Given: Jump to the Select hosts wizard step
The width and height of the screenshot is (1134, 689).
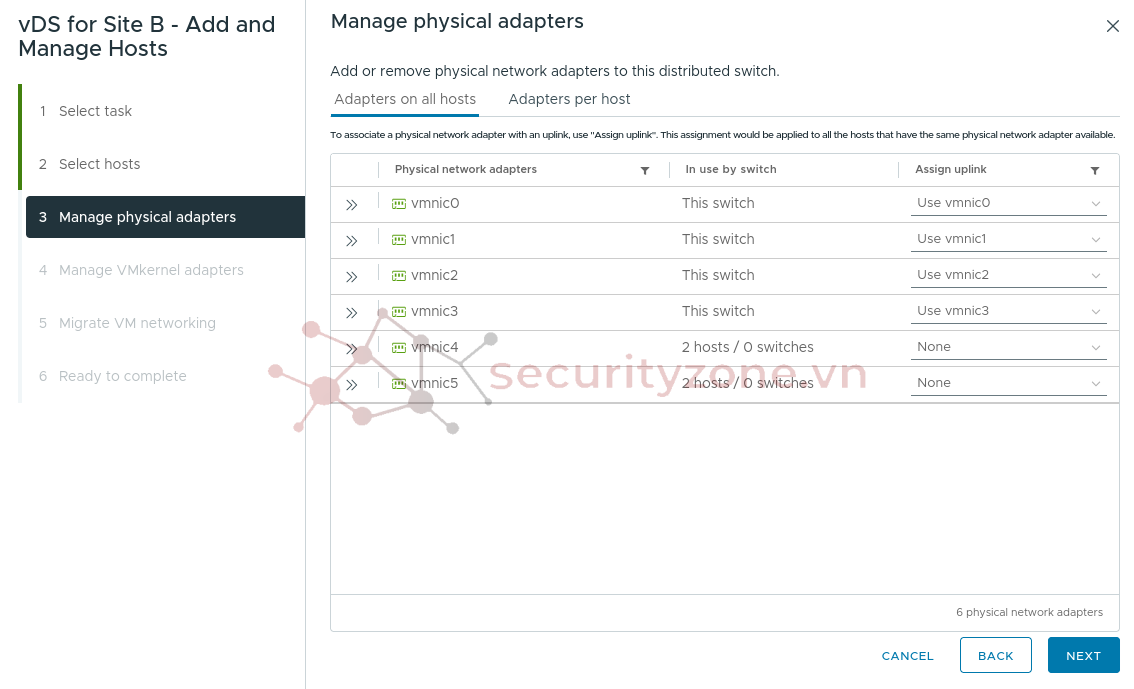Looking at the screenshot, I should click(x=99, y=164).
